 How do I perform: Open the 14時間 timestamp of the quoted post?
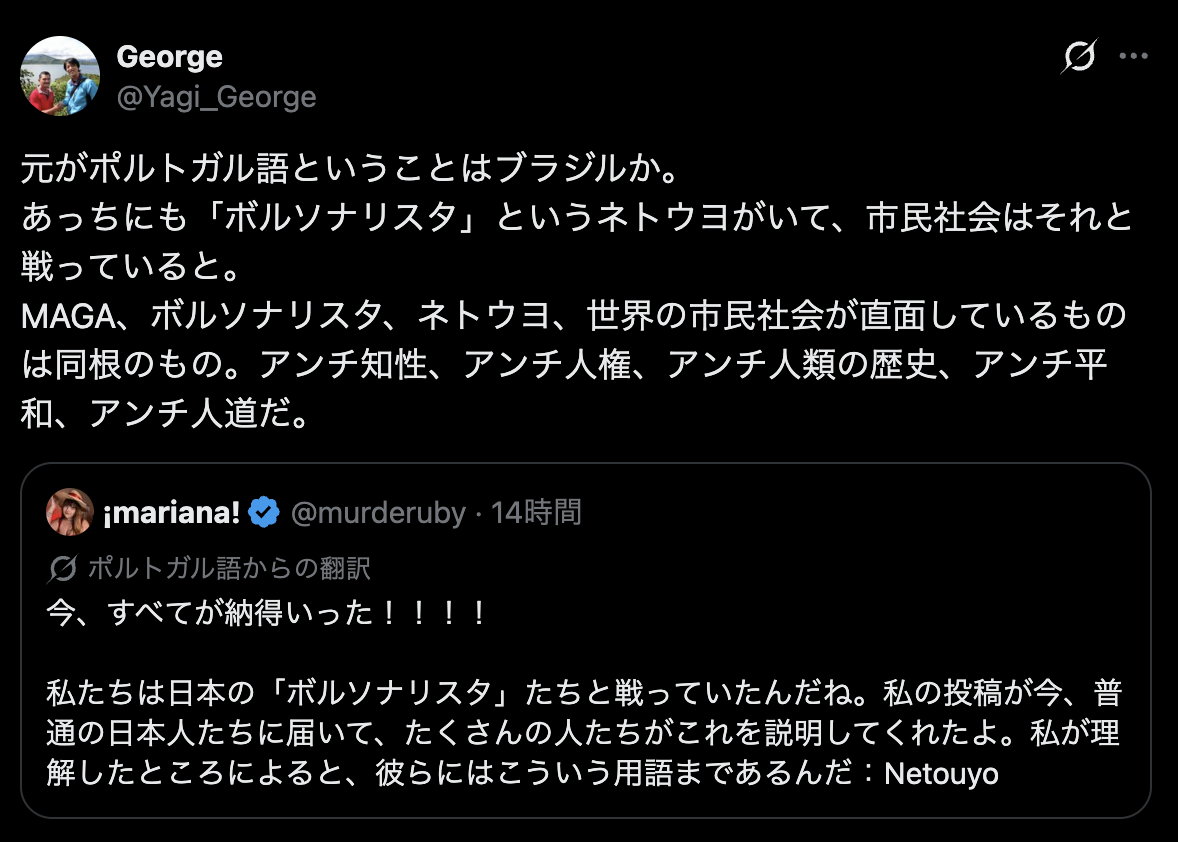point(537,513)
